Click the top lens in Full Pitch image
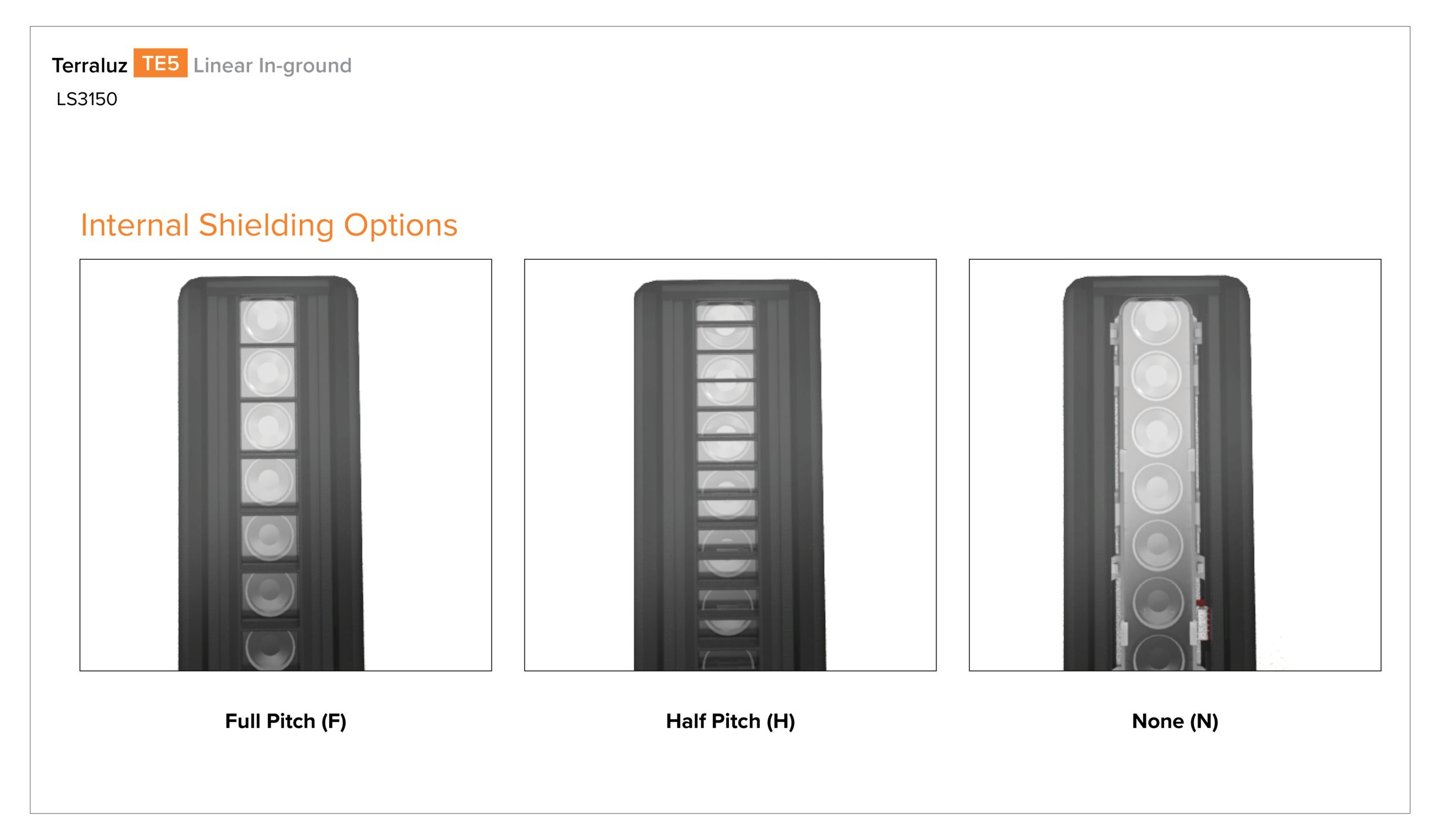The image size is (1440, 840). pos(267,320)
